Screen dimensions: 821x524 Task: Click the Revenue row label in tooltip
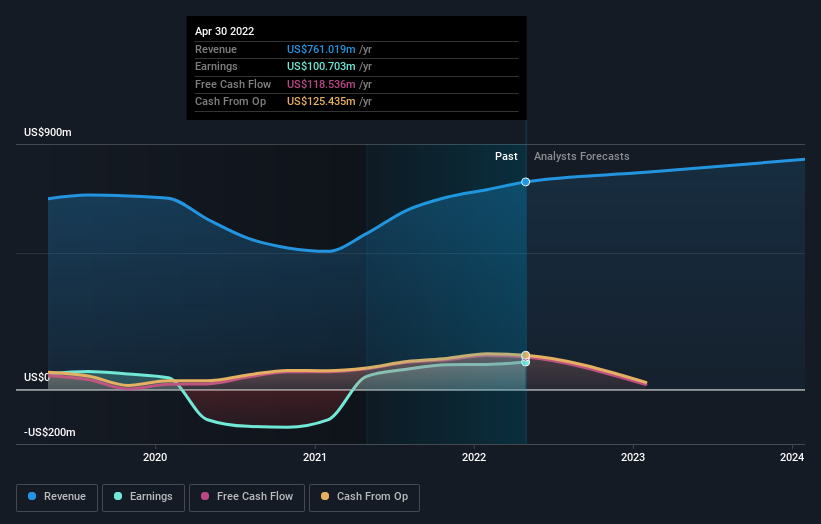216,49
